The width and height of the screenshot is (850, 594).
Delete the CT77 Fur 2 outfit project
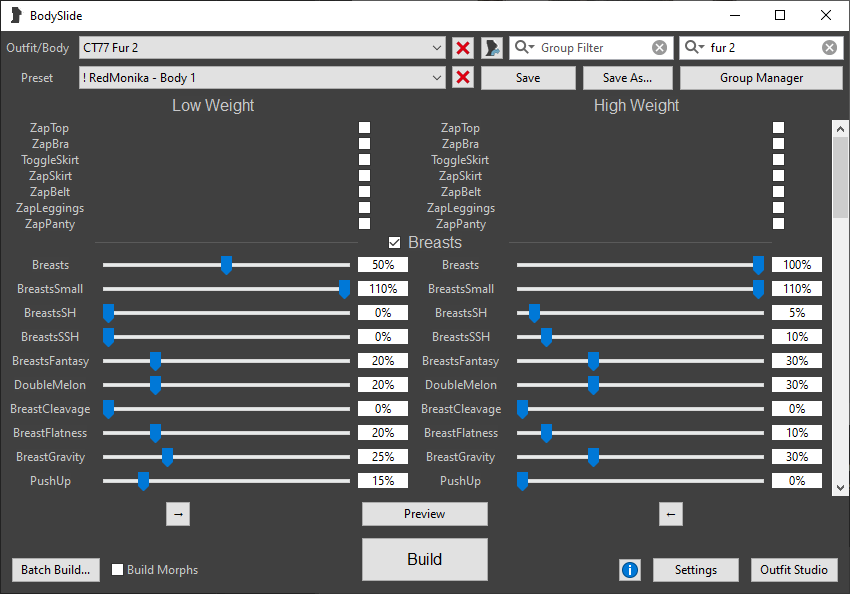(x=463, y=48)
